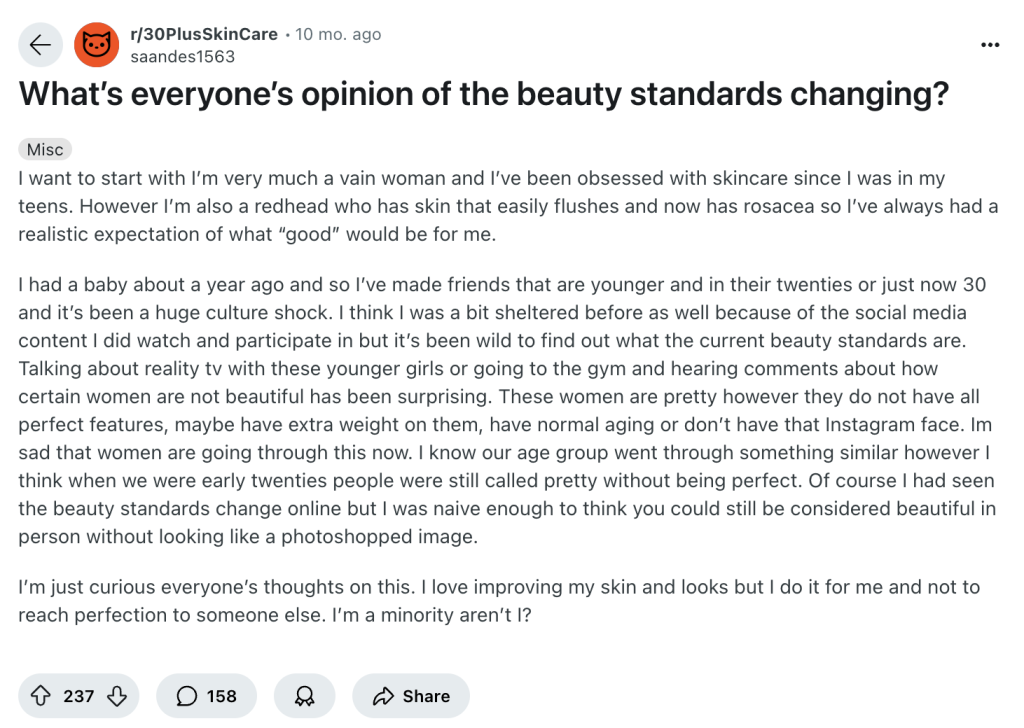Screen dimensions: 1024x728
Task: Click the "10 mo. ago" timestamp
Action: pyautogui.click(x=338, y=35)
